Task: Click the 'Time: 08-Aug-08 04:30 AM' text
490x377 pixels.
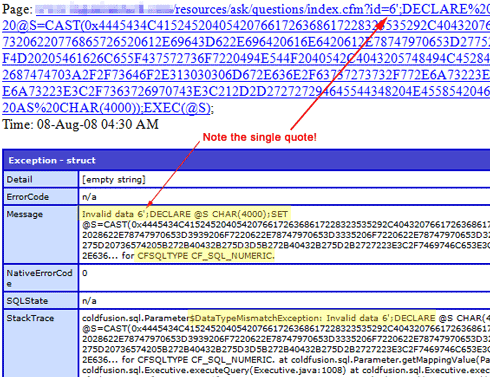Action: (x=80, y=124)
